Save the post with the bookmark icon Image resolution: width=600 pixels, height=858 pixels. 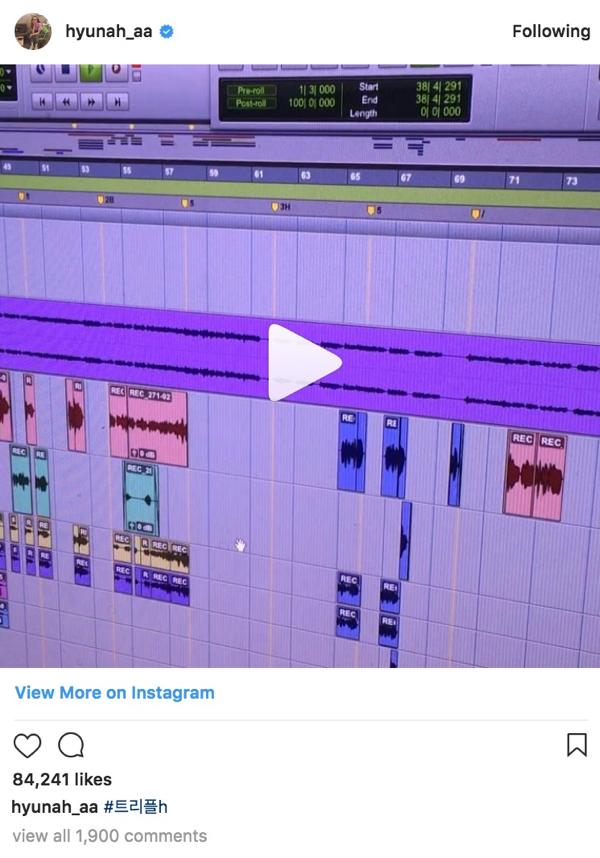[x=576, y=745]
